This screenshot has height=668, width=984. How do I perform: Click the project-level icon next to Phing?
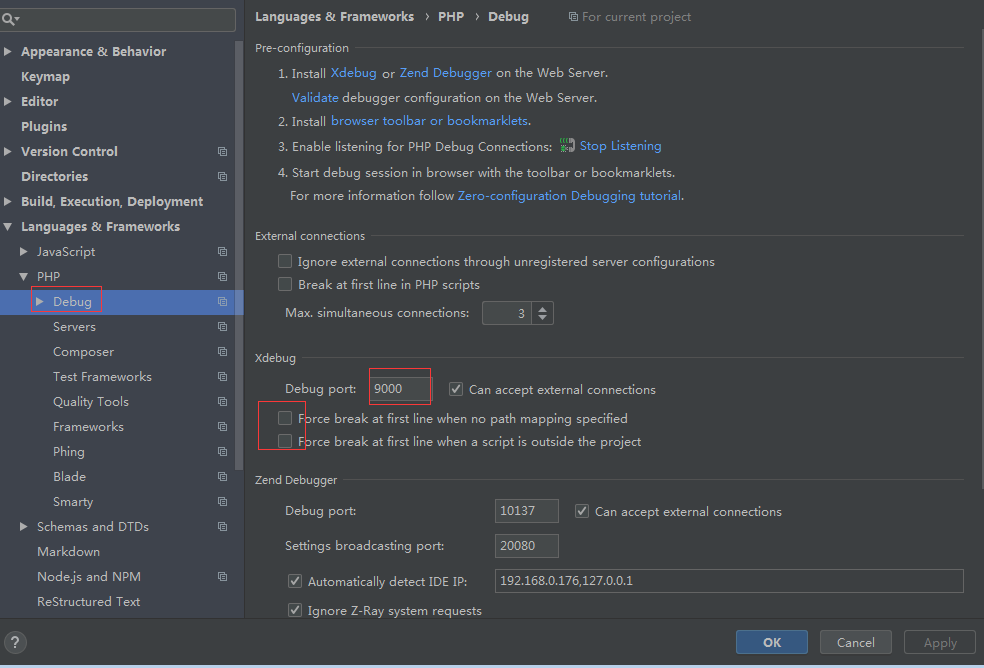(x=222, y=451)
